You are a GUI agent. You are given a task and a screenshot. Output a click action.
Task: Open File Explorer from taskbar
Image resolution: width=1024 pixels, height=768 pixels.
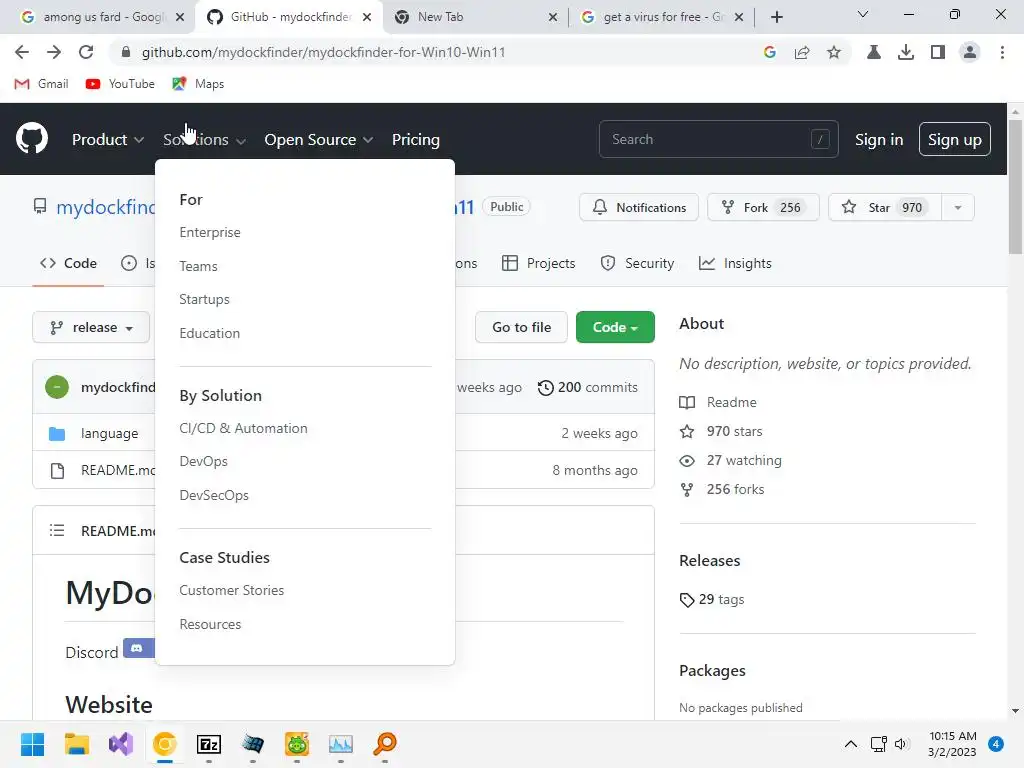coord(76,744)
